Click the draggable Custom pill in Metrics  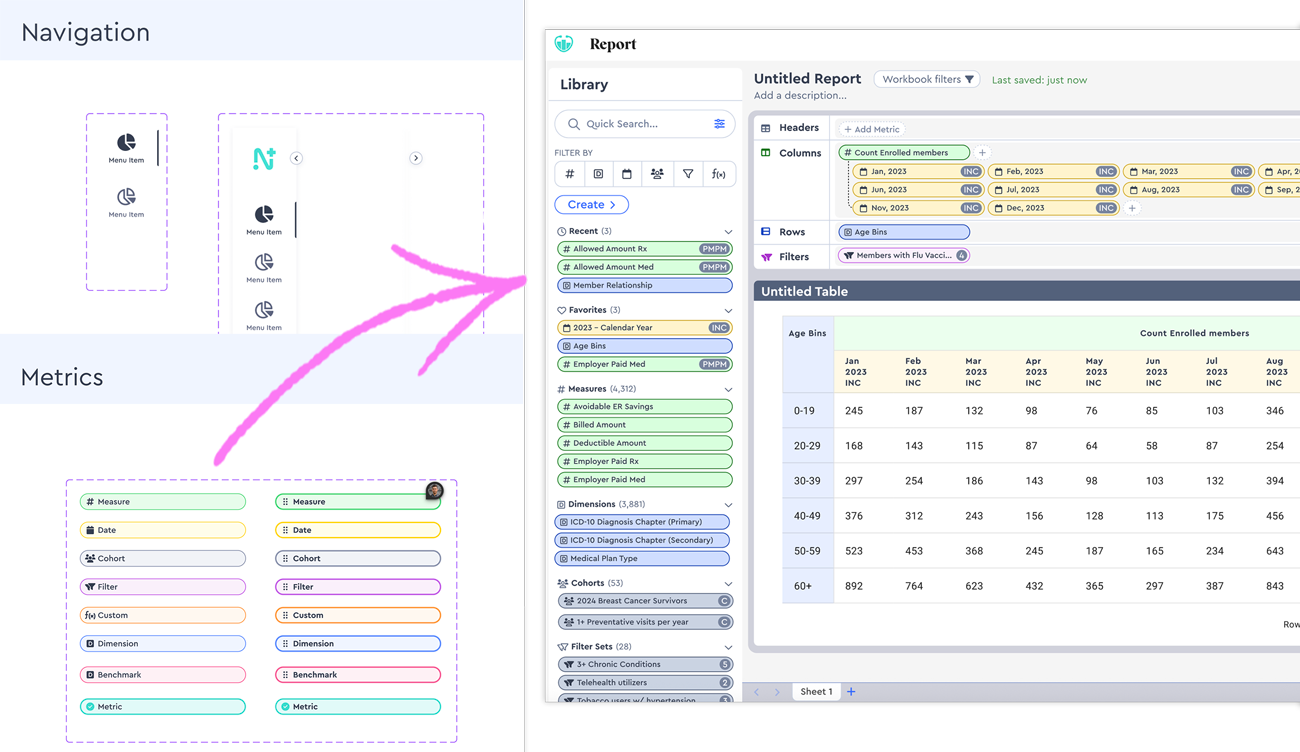(x=358, y=615)
